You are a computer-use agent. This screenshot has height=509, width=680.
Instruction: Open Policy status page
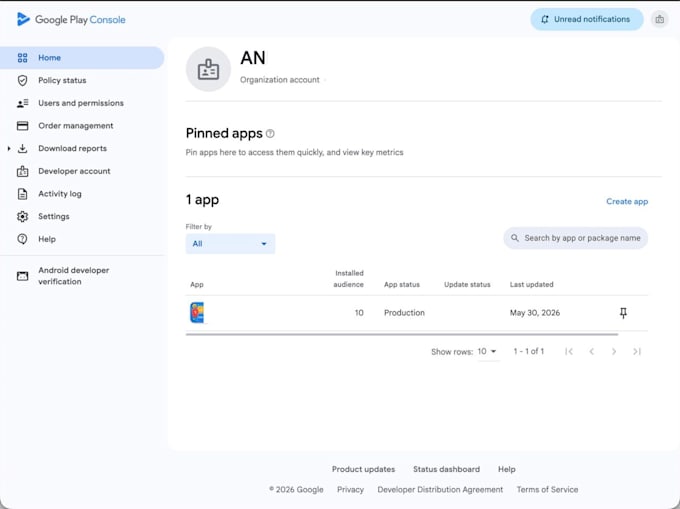point(62,80)
